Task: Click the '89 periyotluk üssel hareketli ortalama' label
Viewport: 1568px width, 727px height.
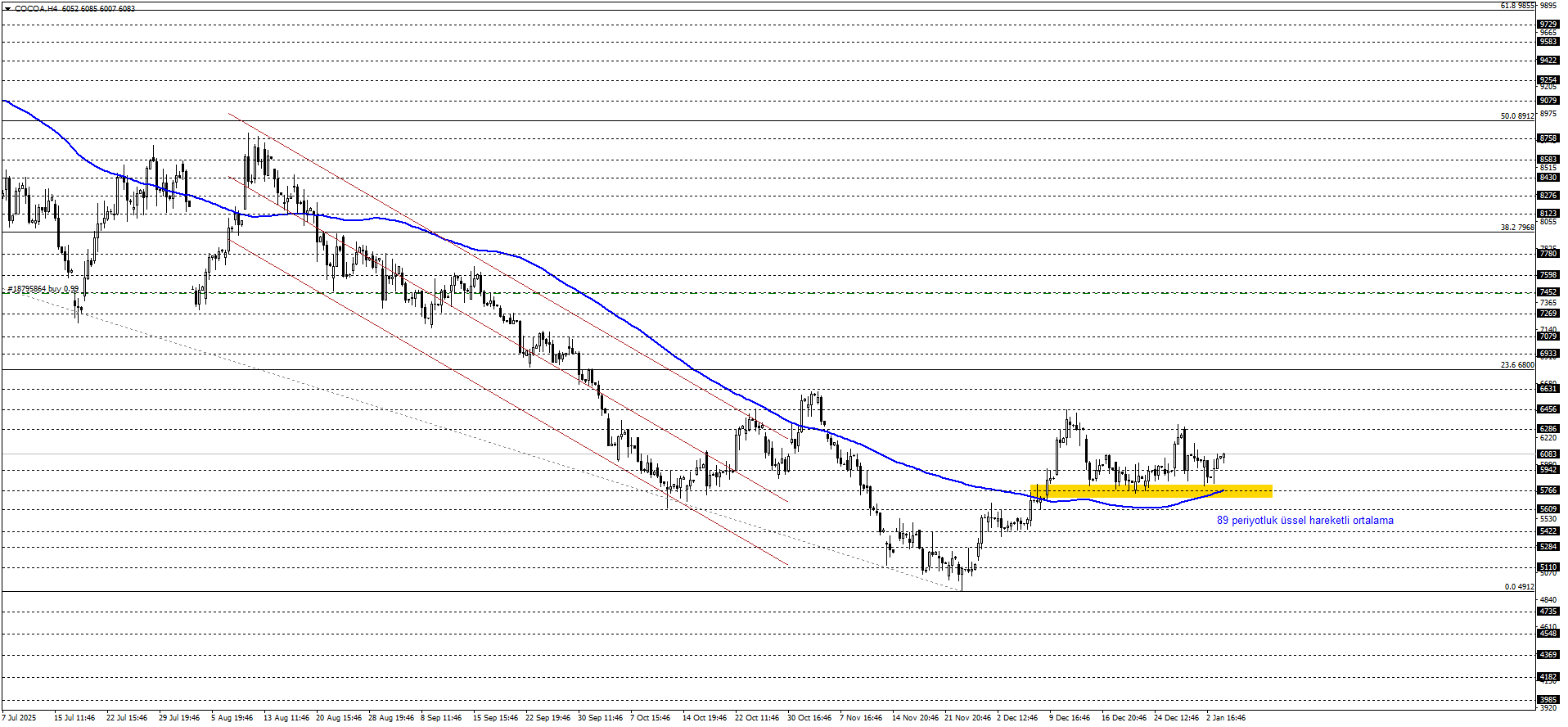Action: coord(1304,521)
